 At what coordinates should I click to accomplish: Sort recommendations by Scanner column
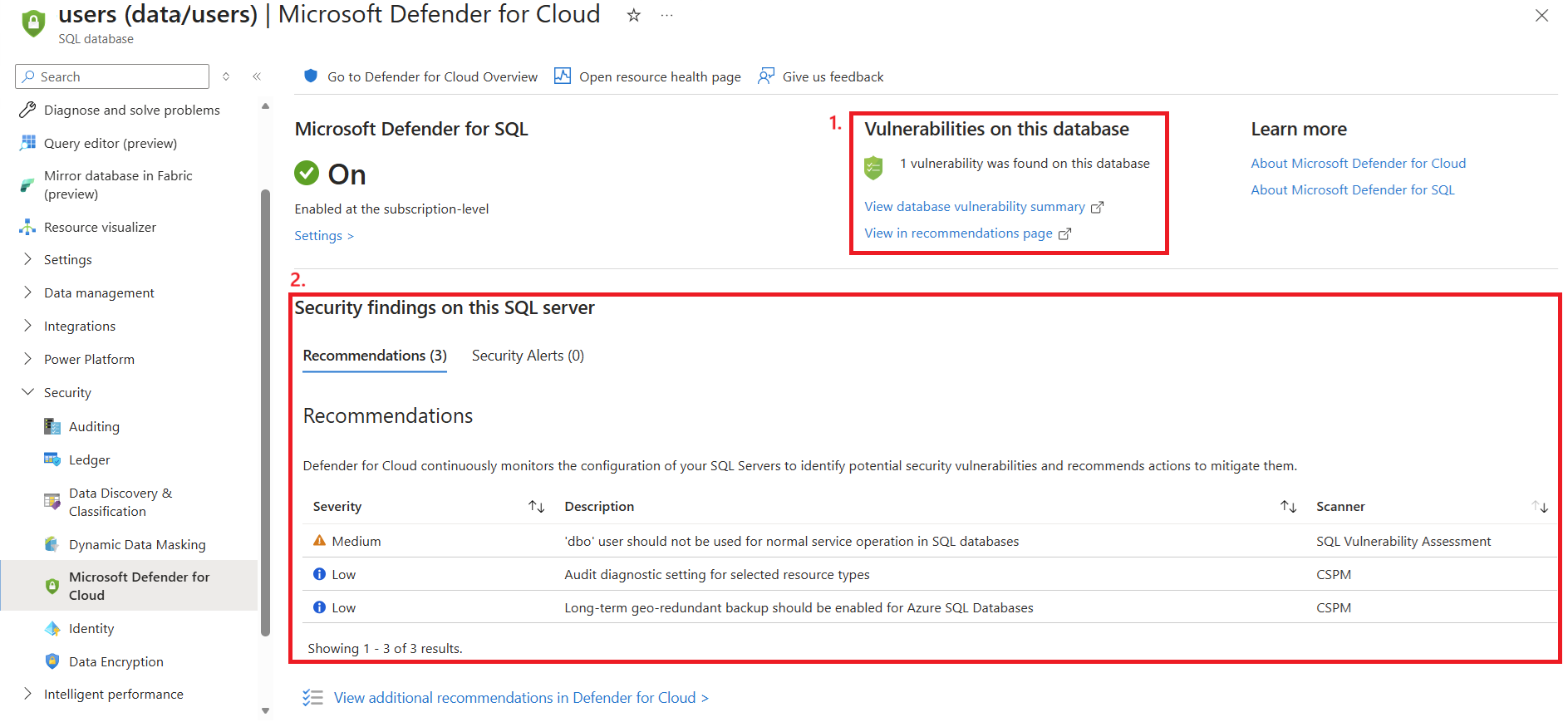(x=1540, y=507)
